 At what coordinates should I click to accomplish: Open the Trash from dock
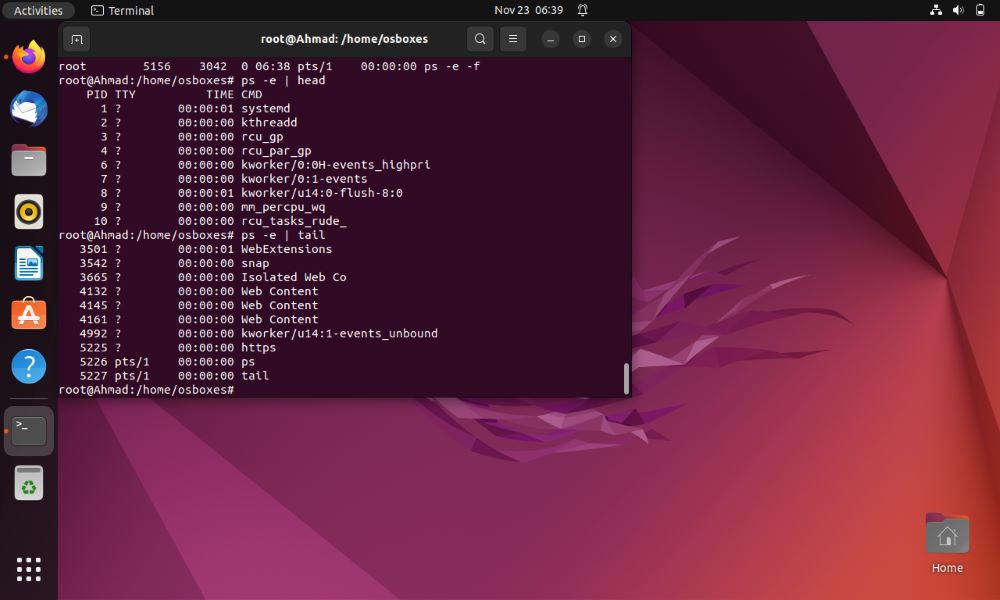click(x=29, y=483)
